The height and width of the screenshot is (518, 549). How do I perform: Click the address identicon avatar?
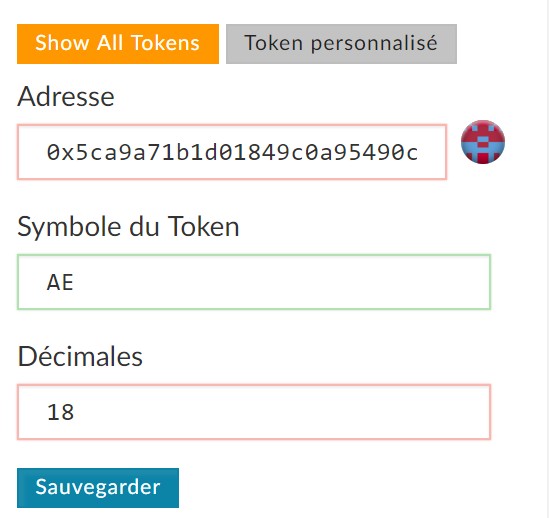coord(483,142)
